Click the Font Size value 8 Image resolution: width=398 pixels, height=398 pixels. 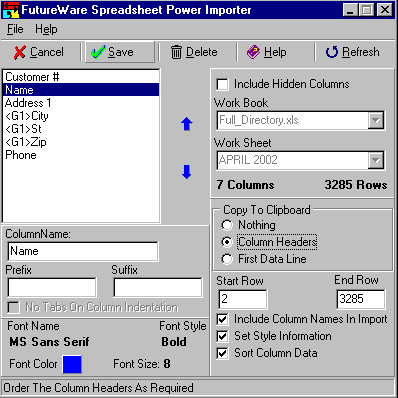coord(167,364)
